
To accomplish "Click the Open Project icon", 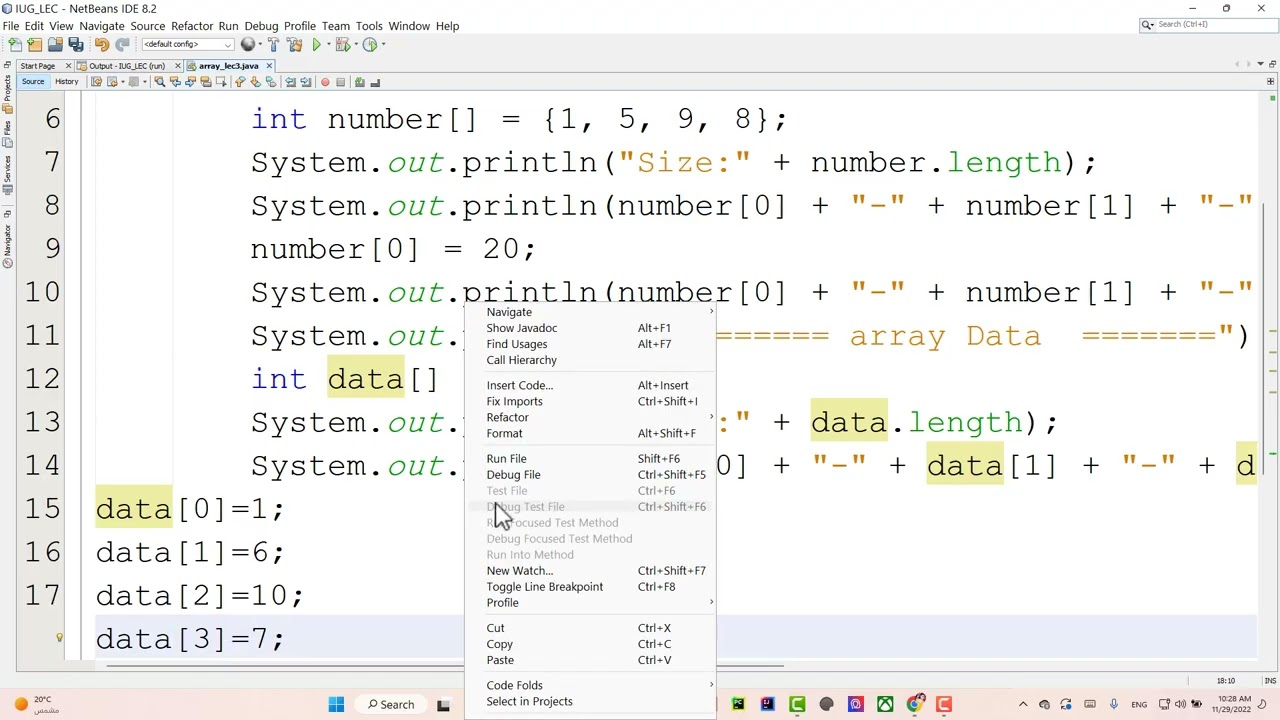I will pyautogui.click(x=55, y=45).
